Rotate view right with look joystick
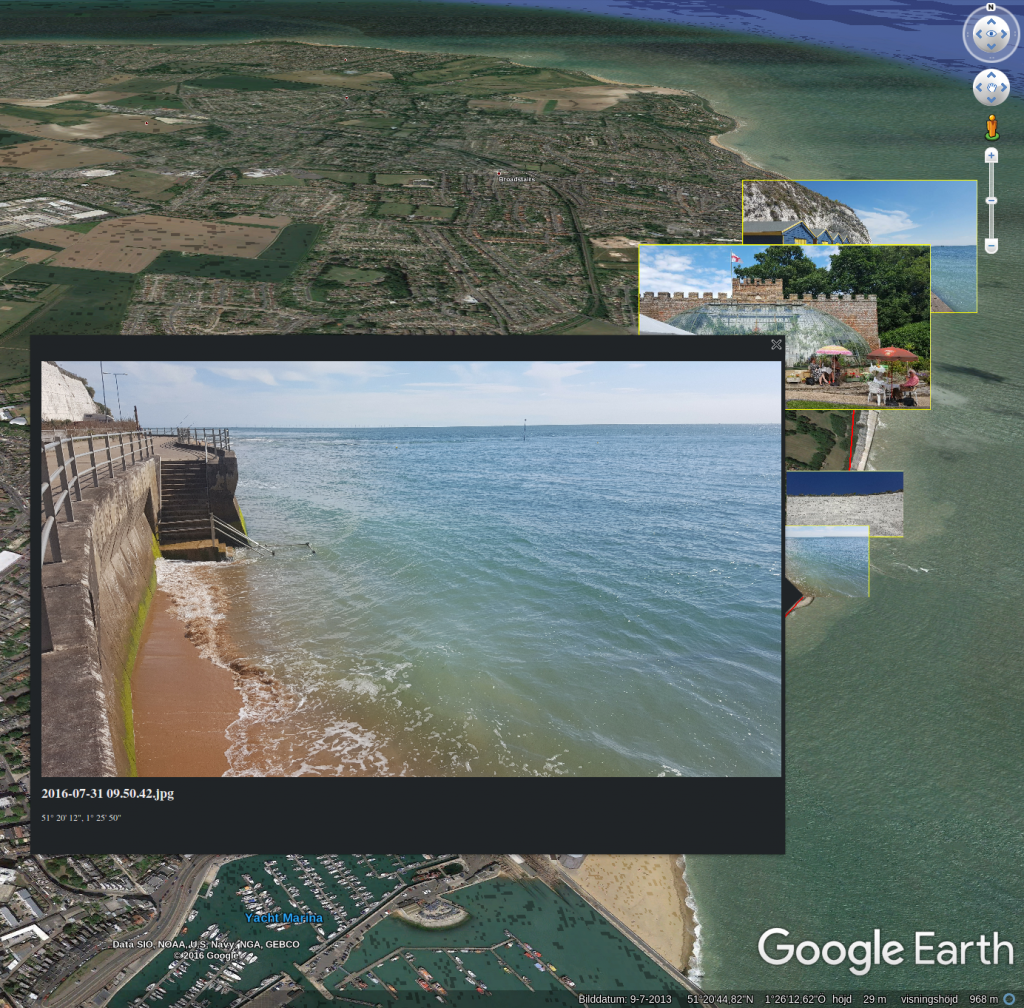 1004,34
